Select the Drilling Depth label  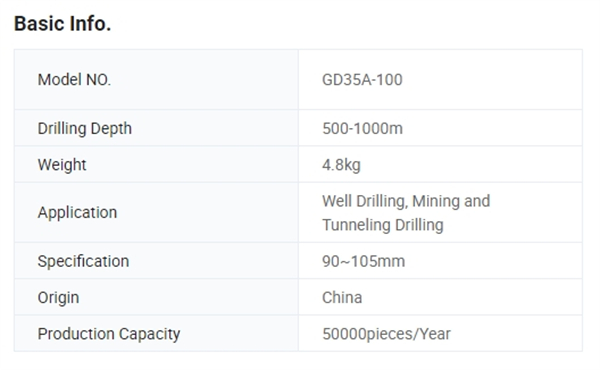[x=85, y=129]
